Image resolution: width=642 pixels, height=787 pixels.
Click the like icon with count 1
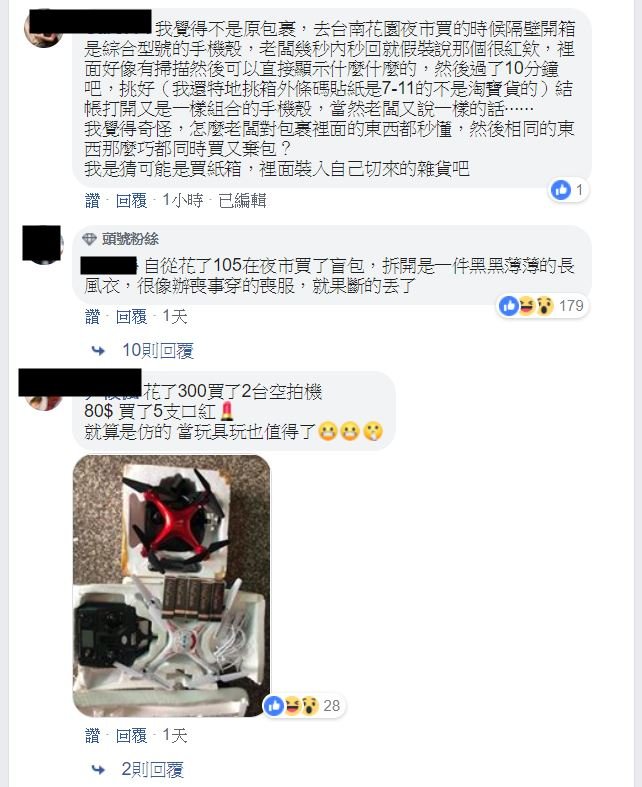tap(561, 190)
